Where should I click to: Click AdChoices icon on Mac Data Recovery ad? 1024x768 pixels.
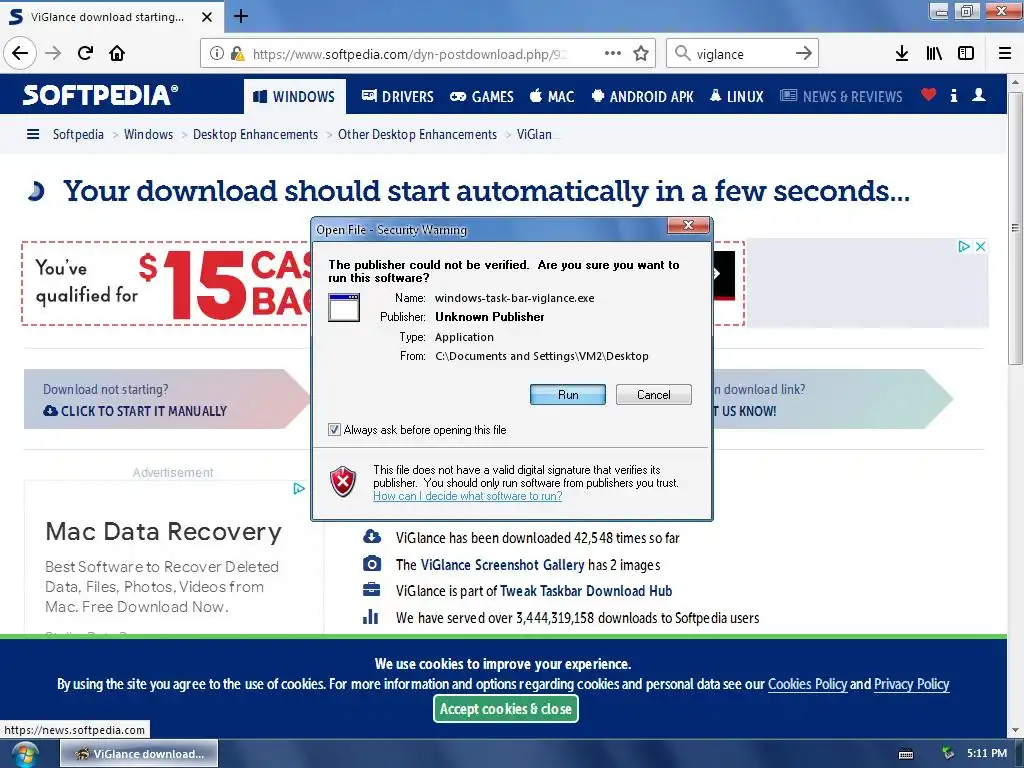(299, 488)
